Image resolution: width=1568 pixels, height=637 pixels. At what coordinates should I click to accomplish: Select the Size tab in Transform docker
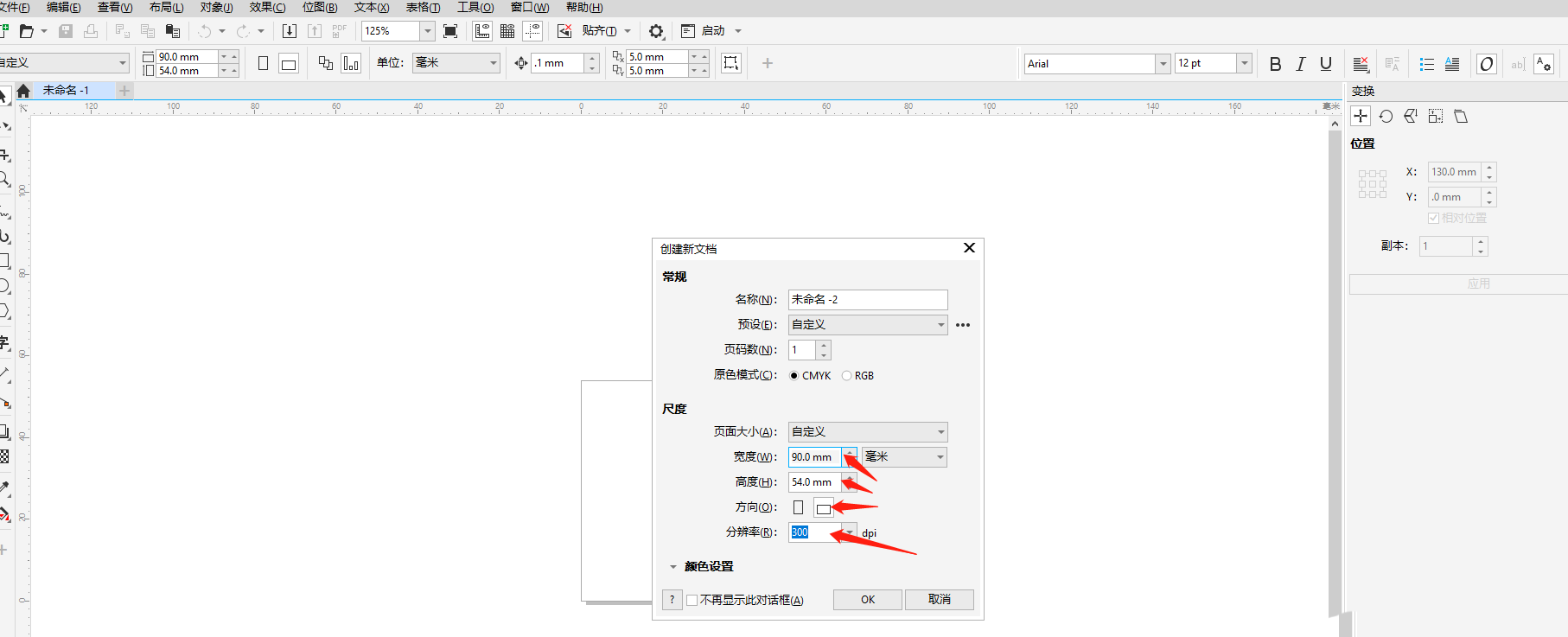click(1436, 116)
